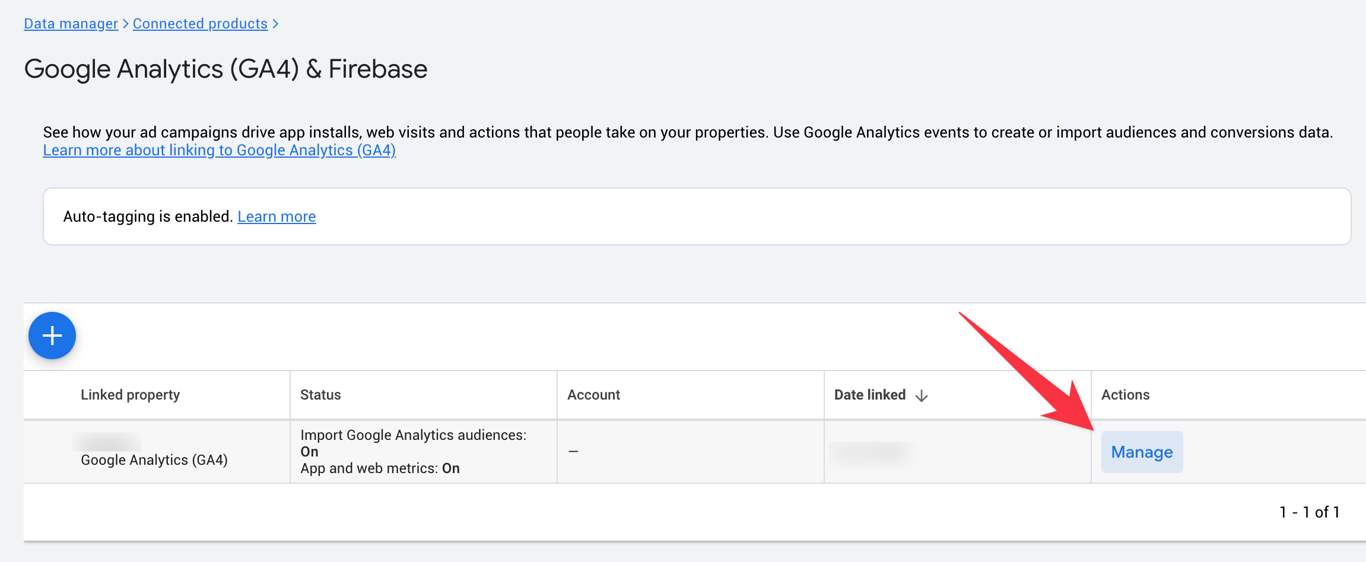Image resolution: width=1366 pixels, height=562 pixels.
Task: Go to Connected products breadcrumb
Action: (x=200, y=23)
